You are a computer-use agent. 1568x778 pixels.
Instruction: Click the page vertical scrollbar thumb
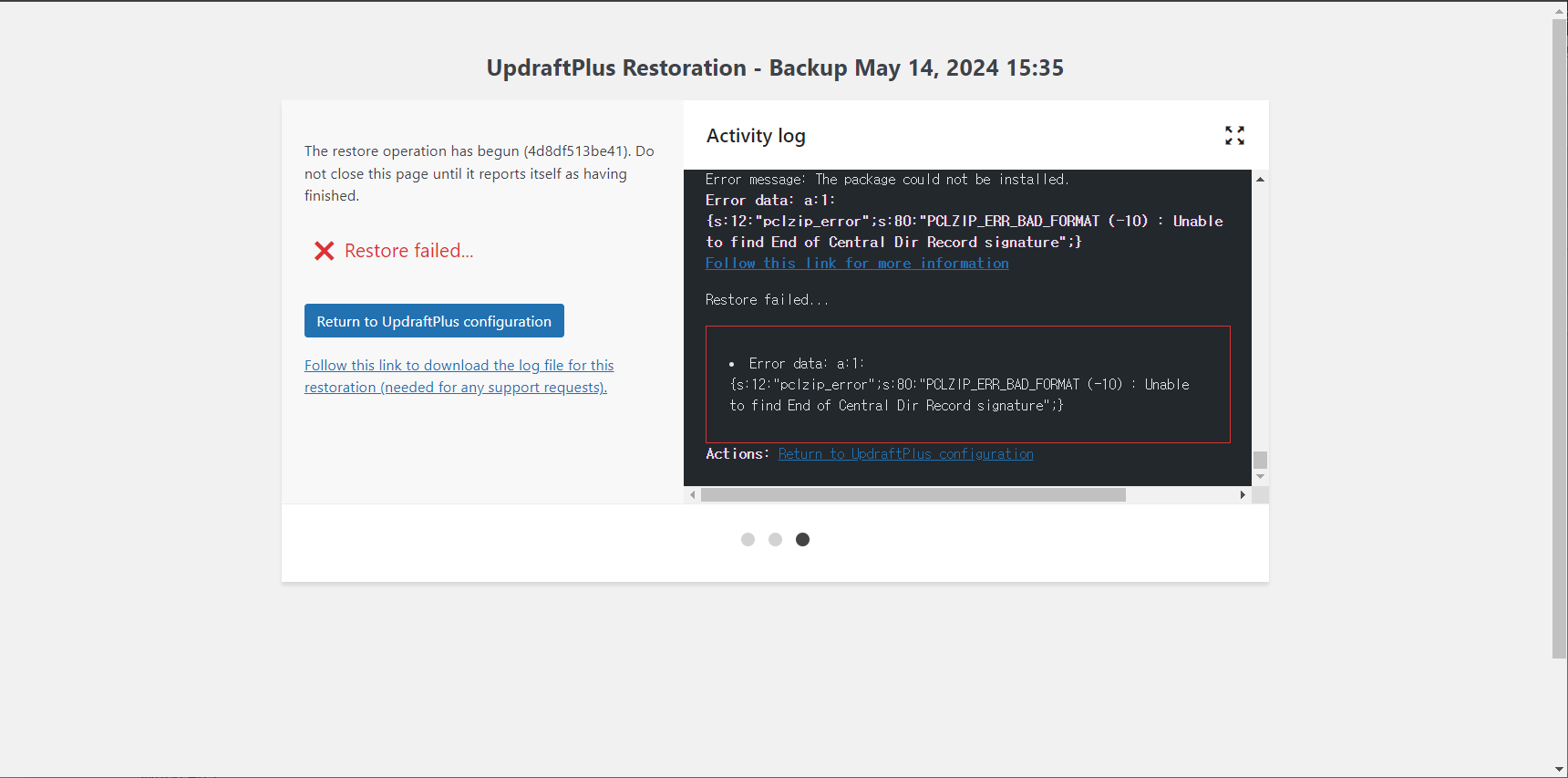[x=1560, y=337]
